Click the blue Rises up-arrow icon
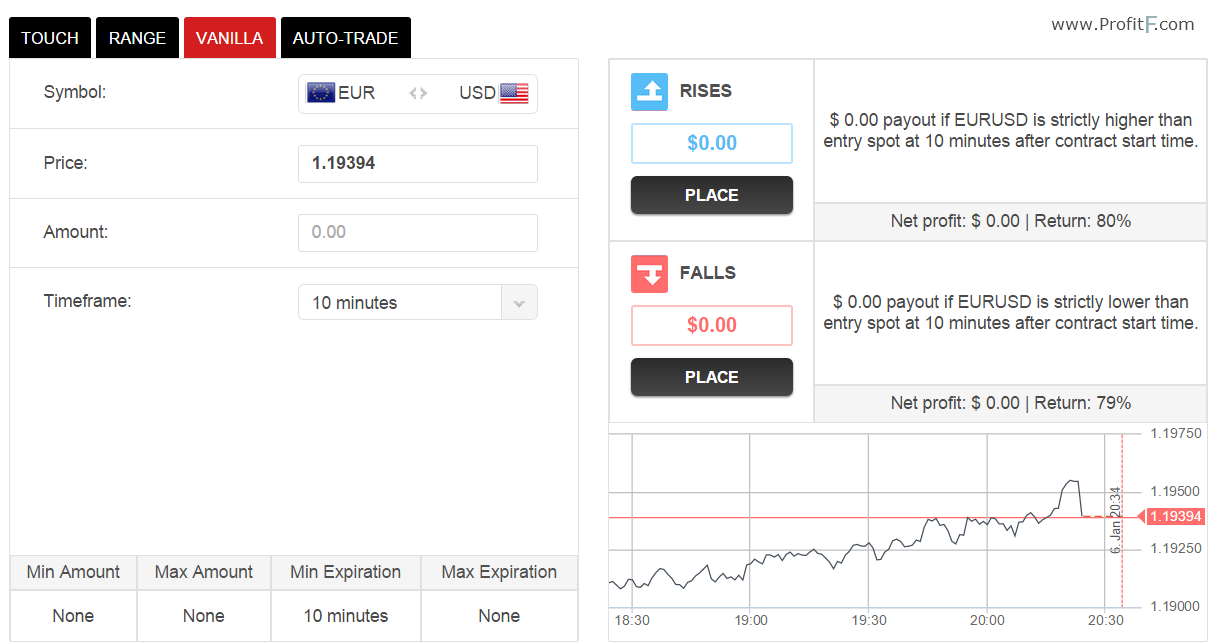The image size is (1214, 642). (649, 91)
